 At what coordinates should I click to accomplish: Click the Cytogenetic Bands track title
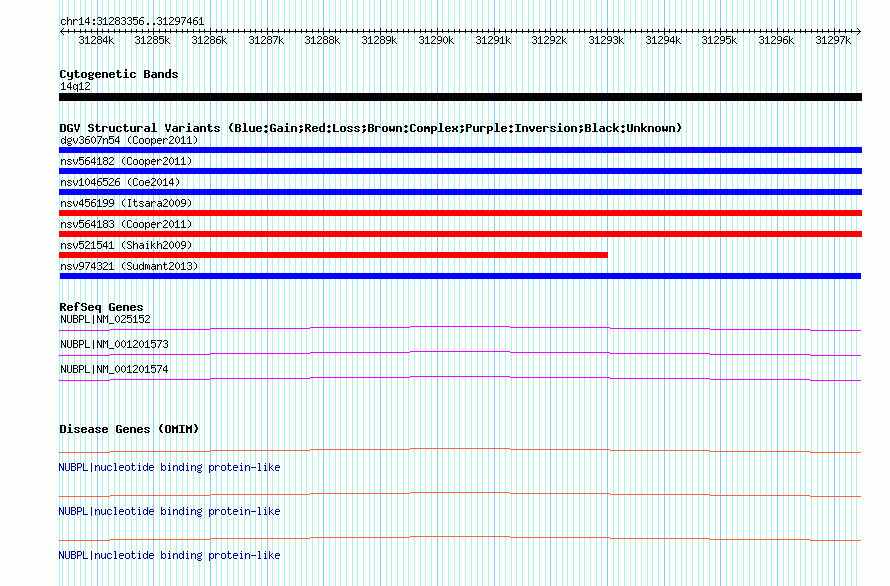tap(119, 74)
